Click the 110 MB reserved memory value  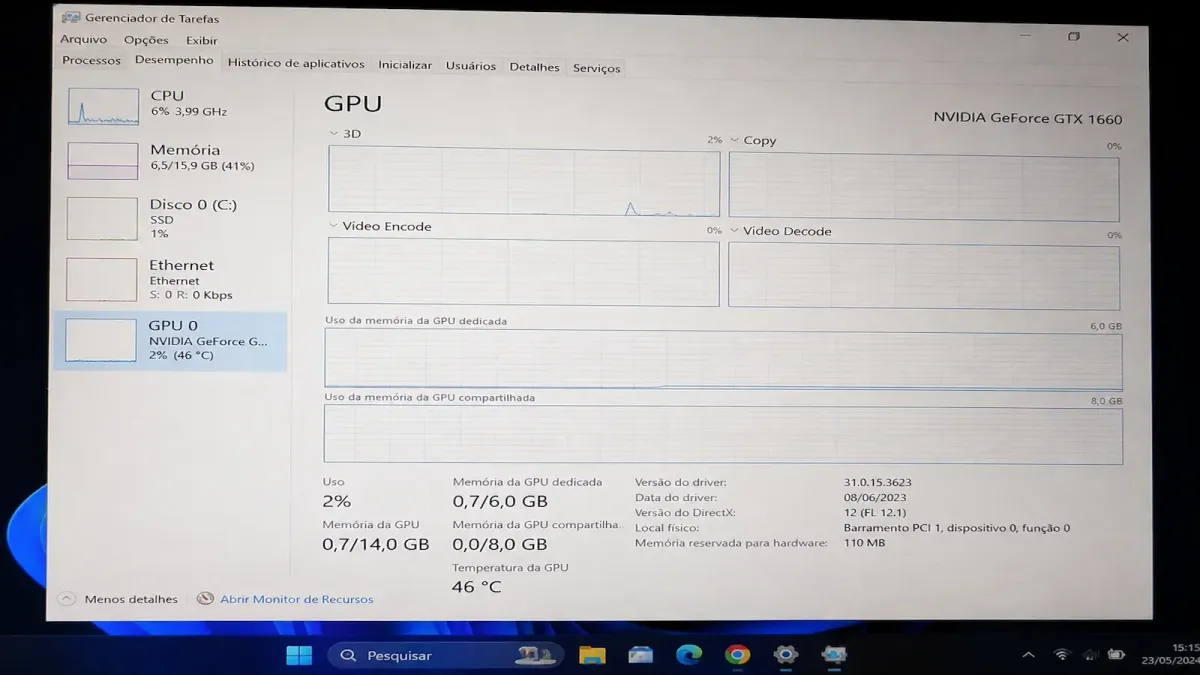click(865, 543)
